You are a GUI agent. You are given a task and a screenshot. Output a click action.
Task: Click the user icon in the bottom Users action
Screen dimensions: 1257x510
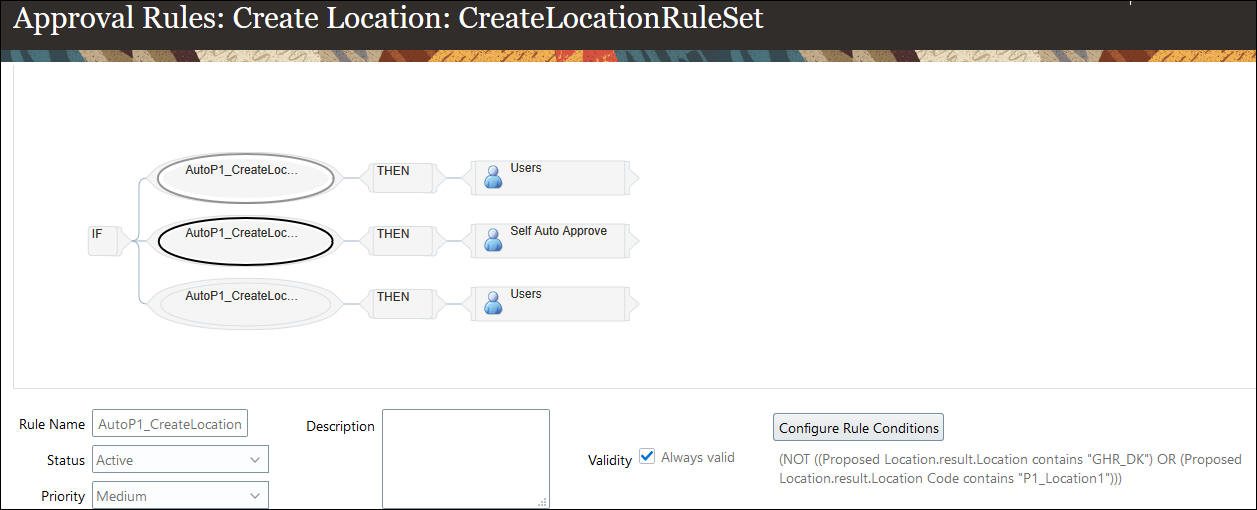click(x=493, y=303)
